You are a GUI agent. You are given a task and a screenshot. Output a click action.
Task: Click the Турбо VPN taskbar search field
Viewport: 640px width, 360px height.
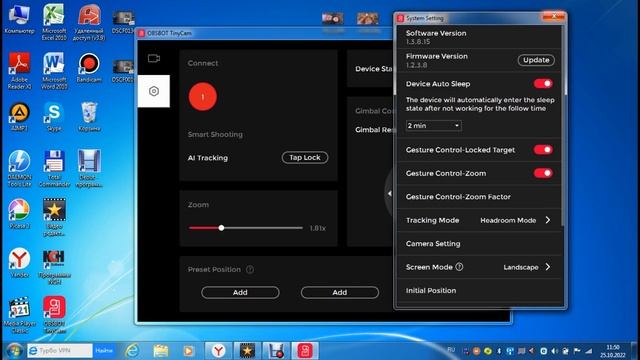(x=60, y=351)
